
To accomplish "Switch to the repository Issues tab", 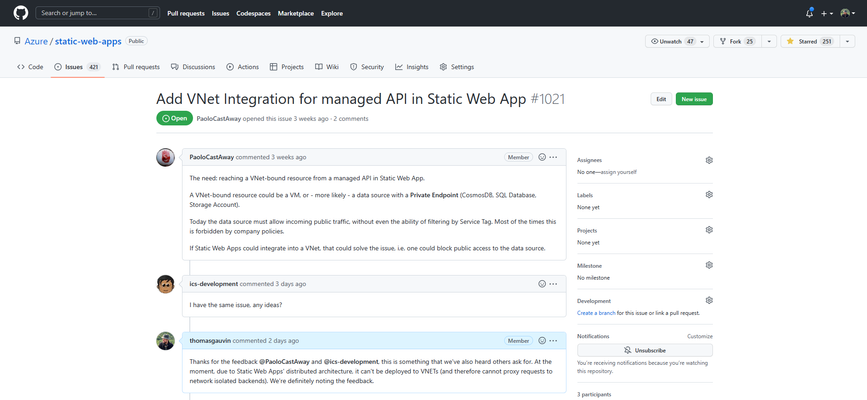I will click(77, 67).
